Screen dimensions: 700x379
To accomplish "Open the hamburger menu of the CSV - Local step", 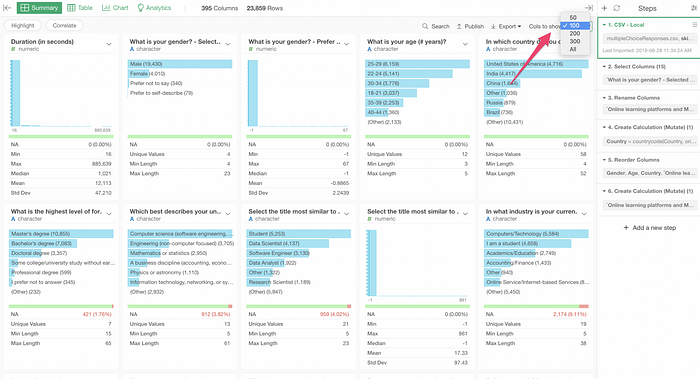I will coord(695,25).
